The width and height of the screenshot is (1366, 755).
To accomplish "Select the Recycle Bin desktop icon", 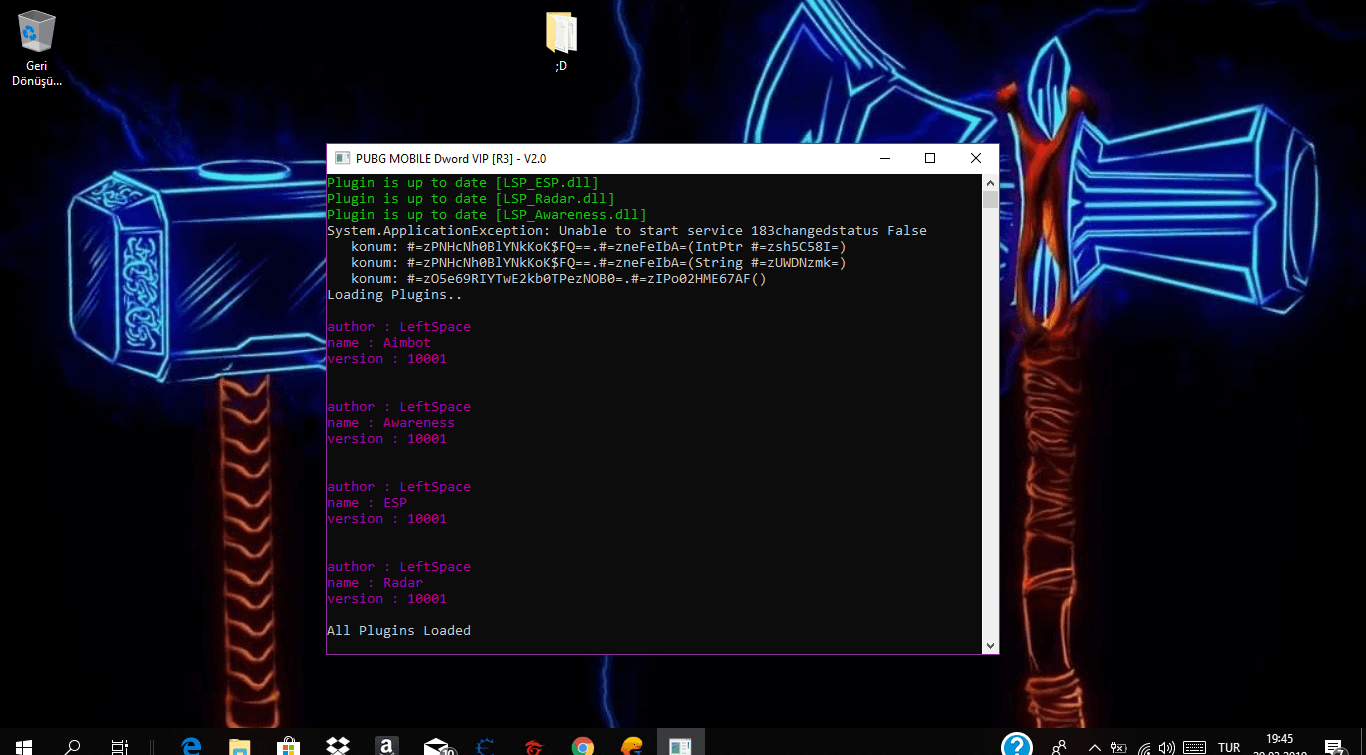I will (x=37, y=48).
